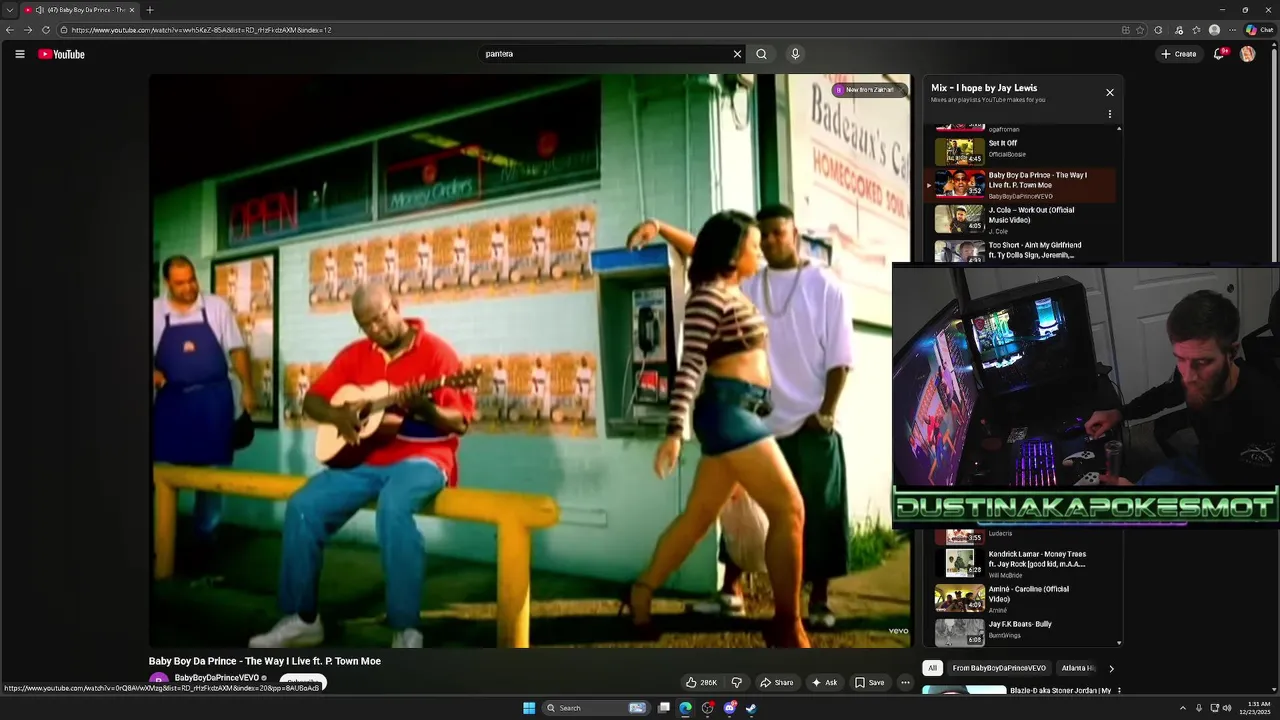The width and height of the screenshot is (1280, 720).
Task: Subscribe to BabyBoyDaPrinceVEVO
Action: tap(303, 682)
